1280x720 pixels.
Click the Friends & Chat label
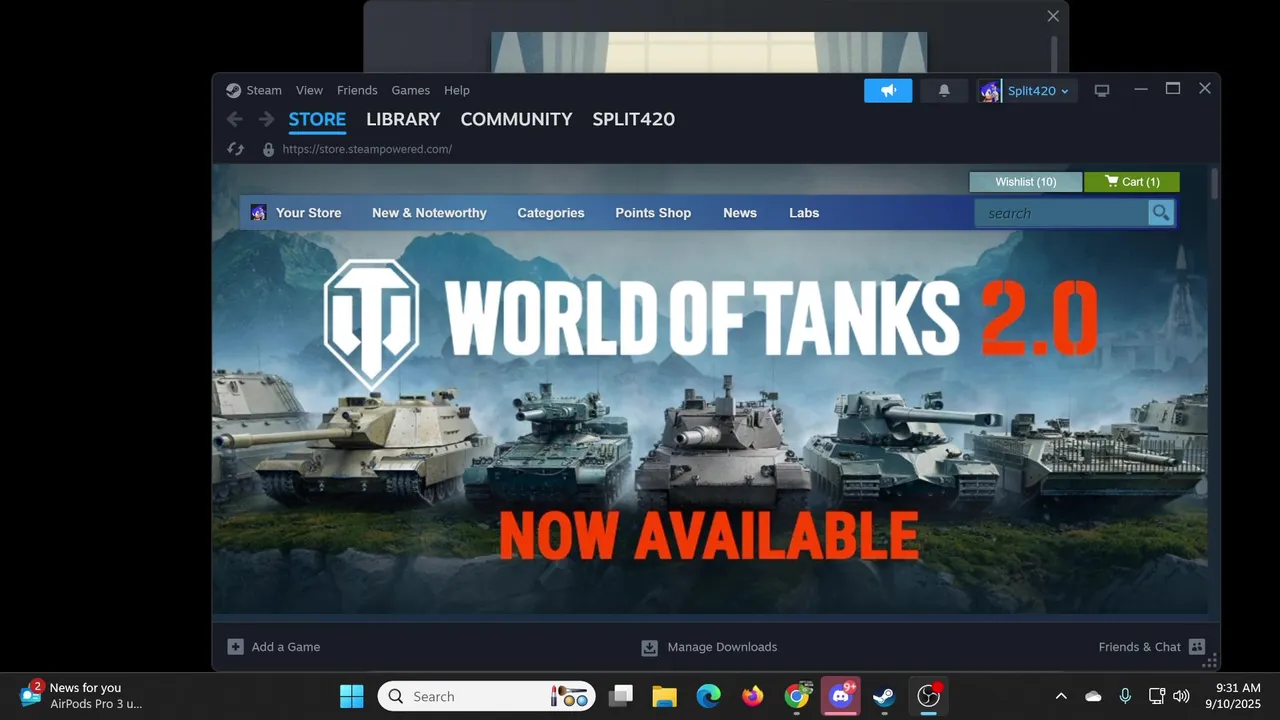[x=1140, y=647]
